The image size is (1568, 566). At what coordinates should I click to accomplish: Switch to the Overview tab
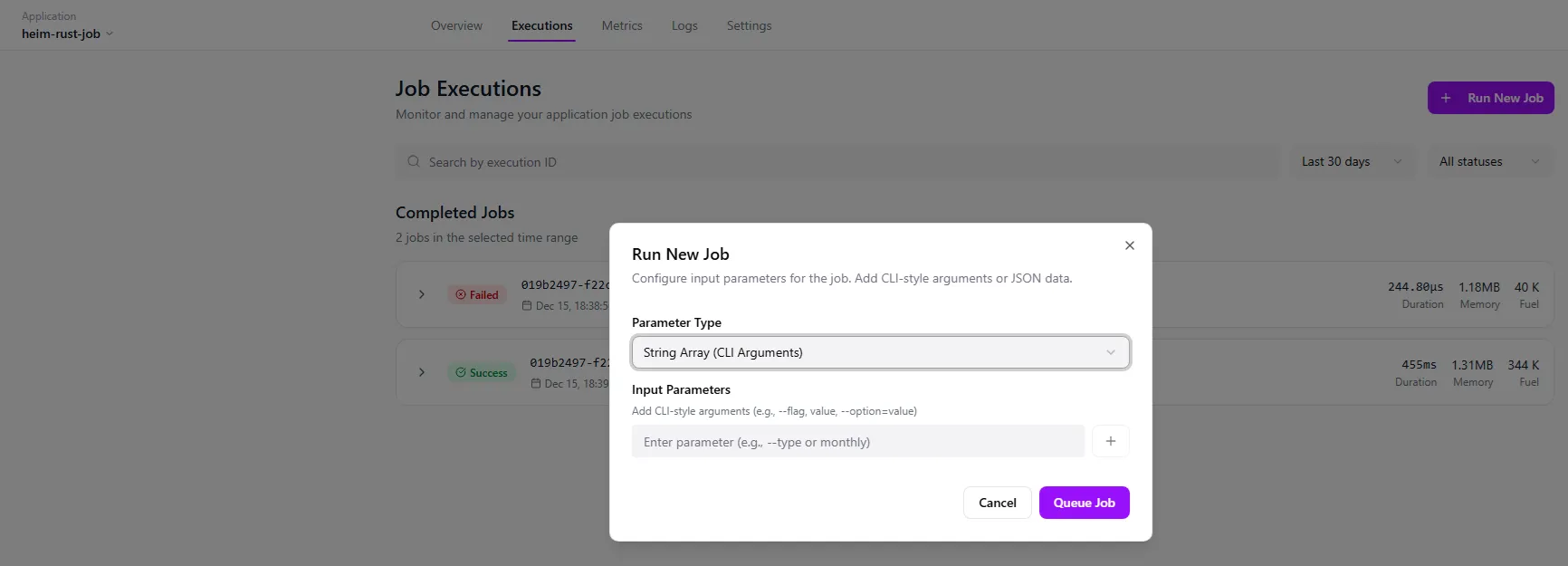click(x=456, y=25)
